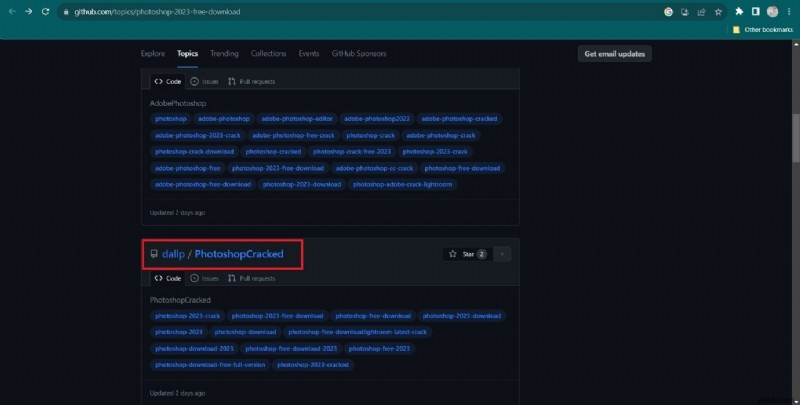Open the adobe-photoshop-cracked topic tag

[x=459, y=119]
